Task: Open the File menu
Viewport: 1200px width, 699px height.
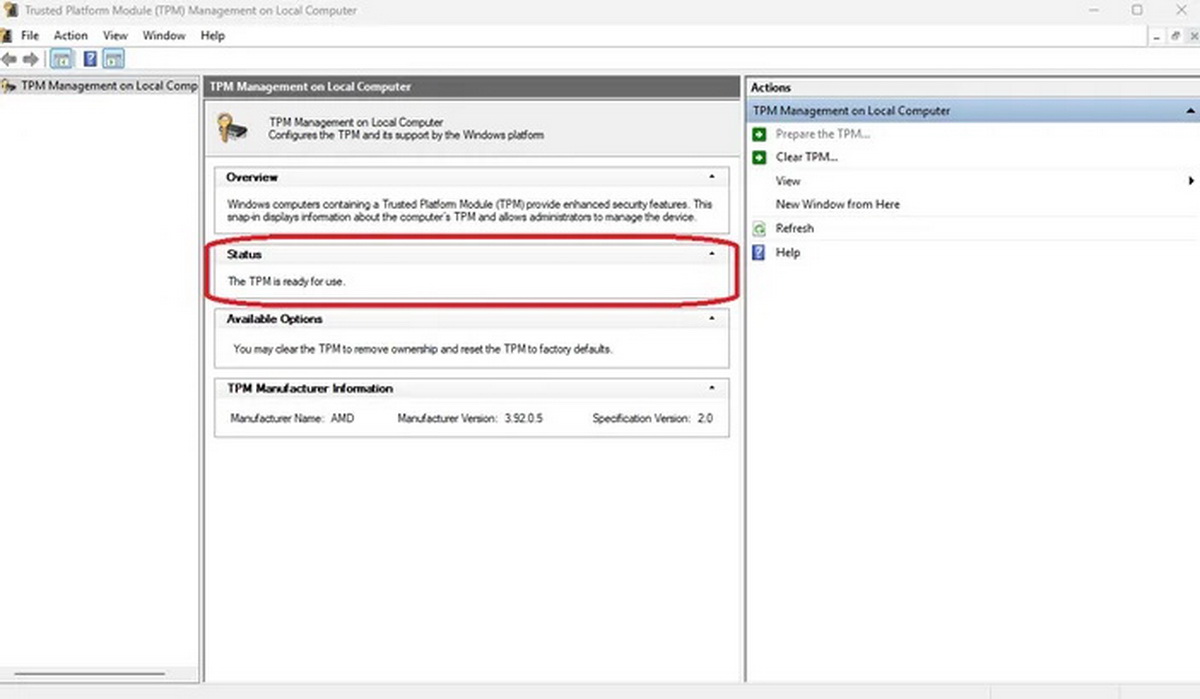Action: pos(30,35)
